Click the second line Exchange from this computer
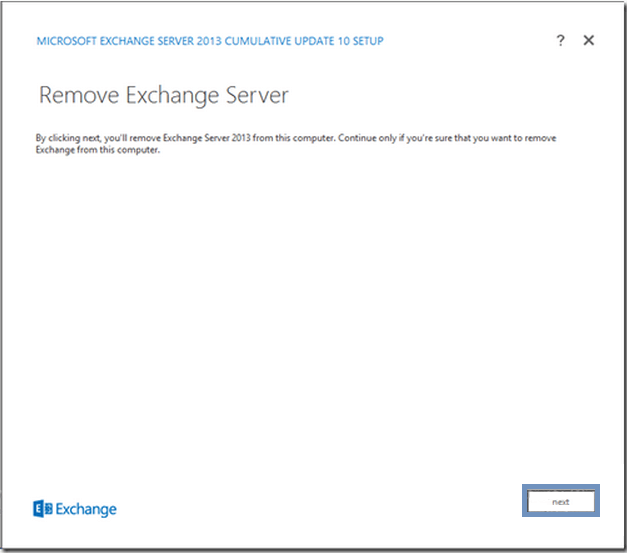Viewport: 627px width, 553px height. click(98, 150)
